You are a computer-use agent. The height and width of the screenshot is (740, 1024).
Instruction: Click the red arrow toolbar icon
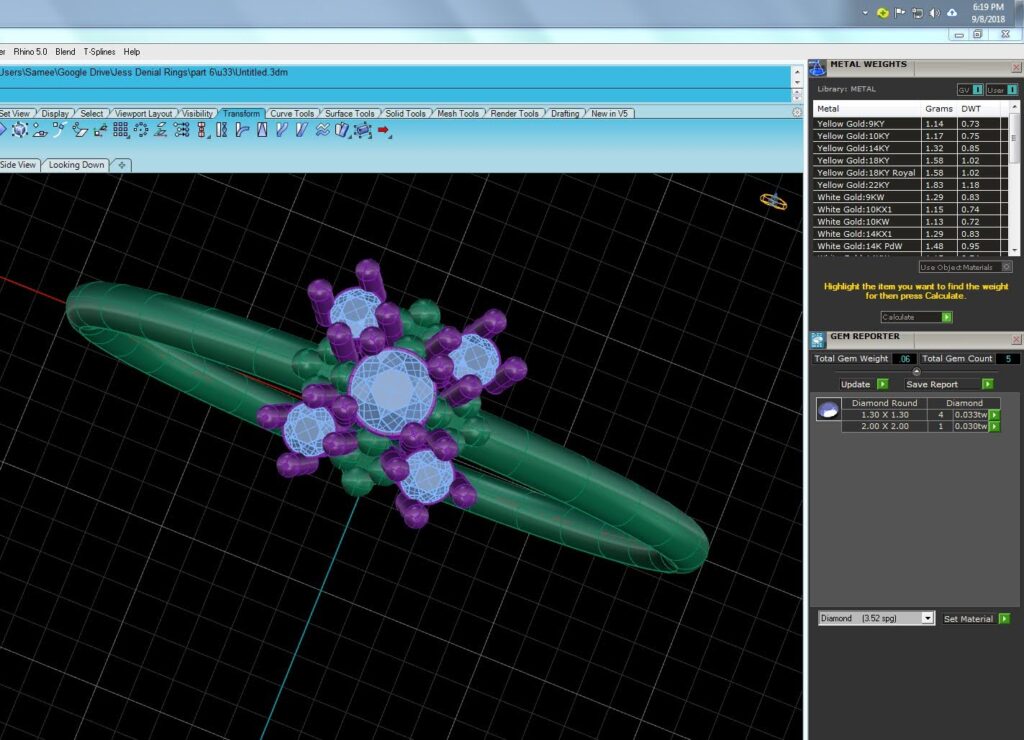click(383, 130)
